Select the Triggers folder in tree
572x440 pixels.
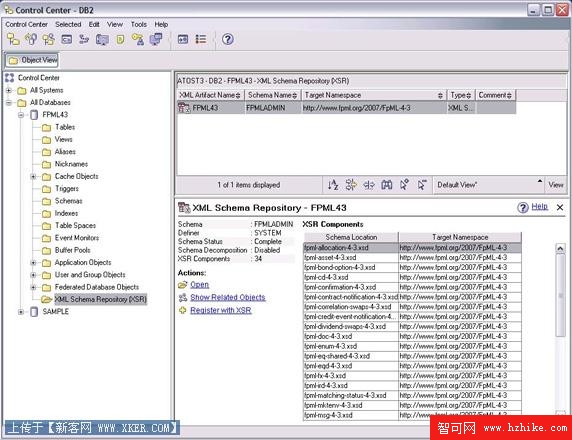point(67,189)
